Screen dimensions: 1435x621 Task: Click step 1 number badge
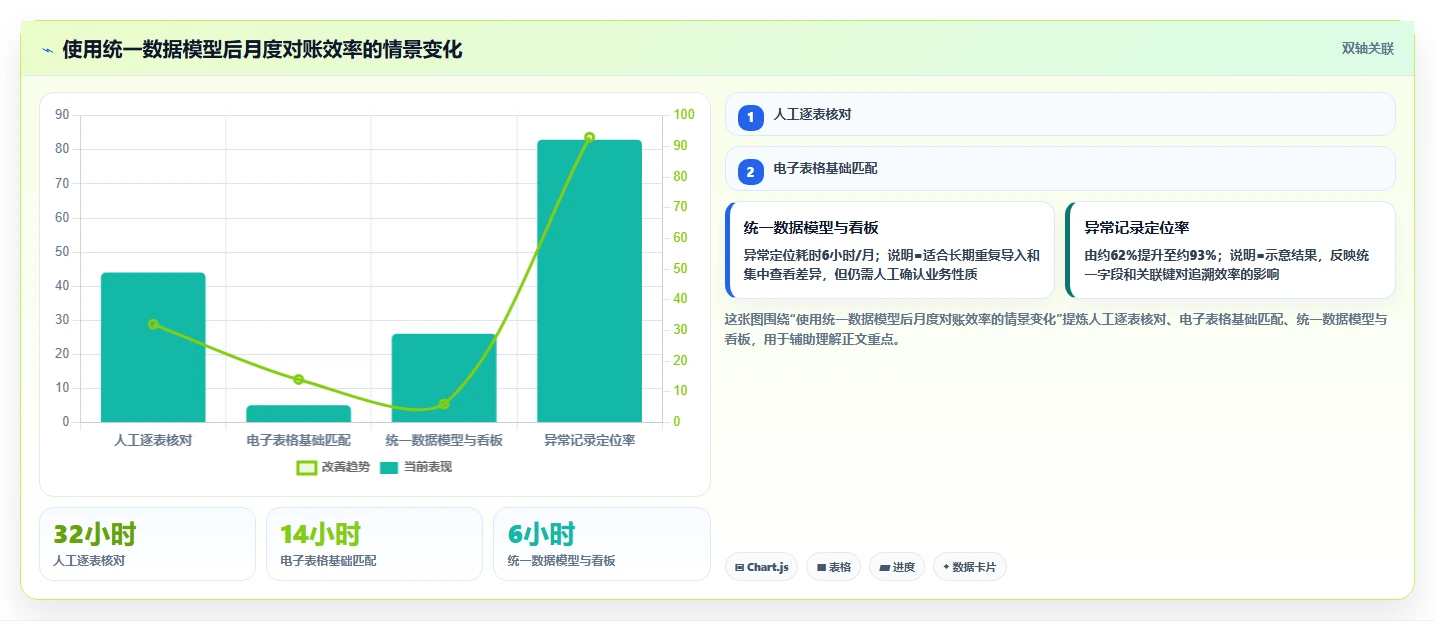pos(751,116)
